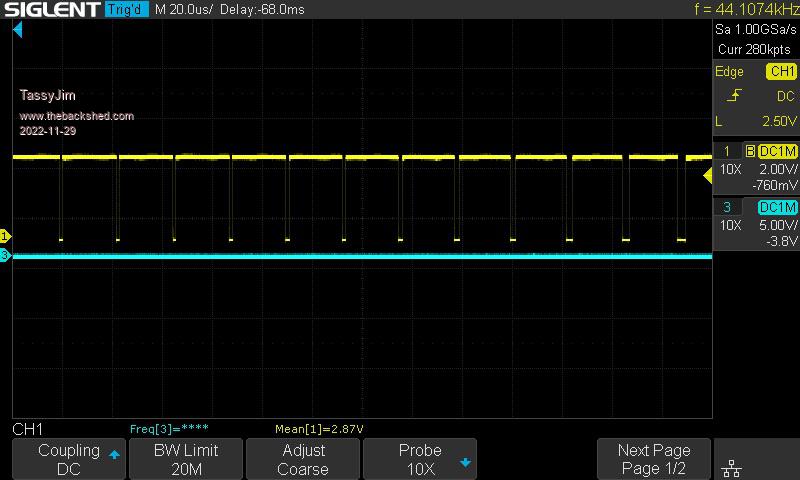Toggle Adjust between Coarse and Fine
Screen dimensions: 800x480
(x=302, y=459)
